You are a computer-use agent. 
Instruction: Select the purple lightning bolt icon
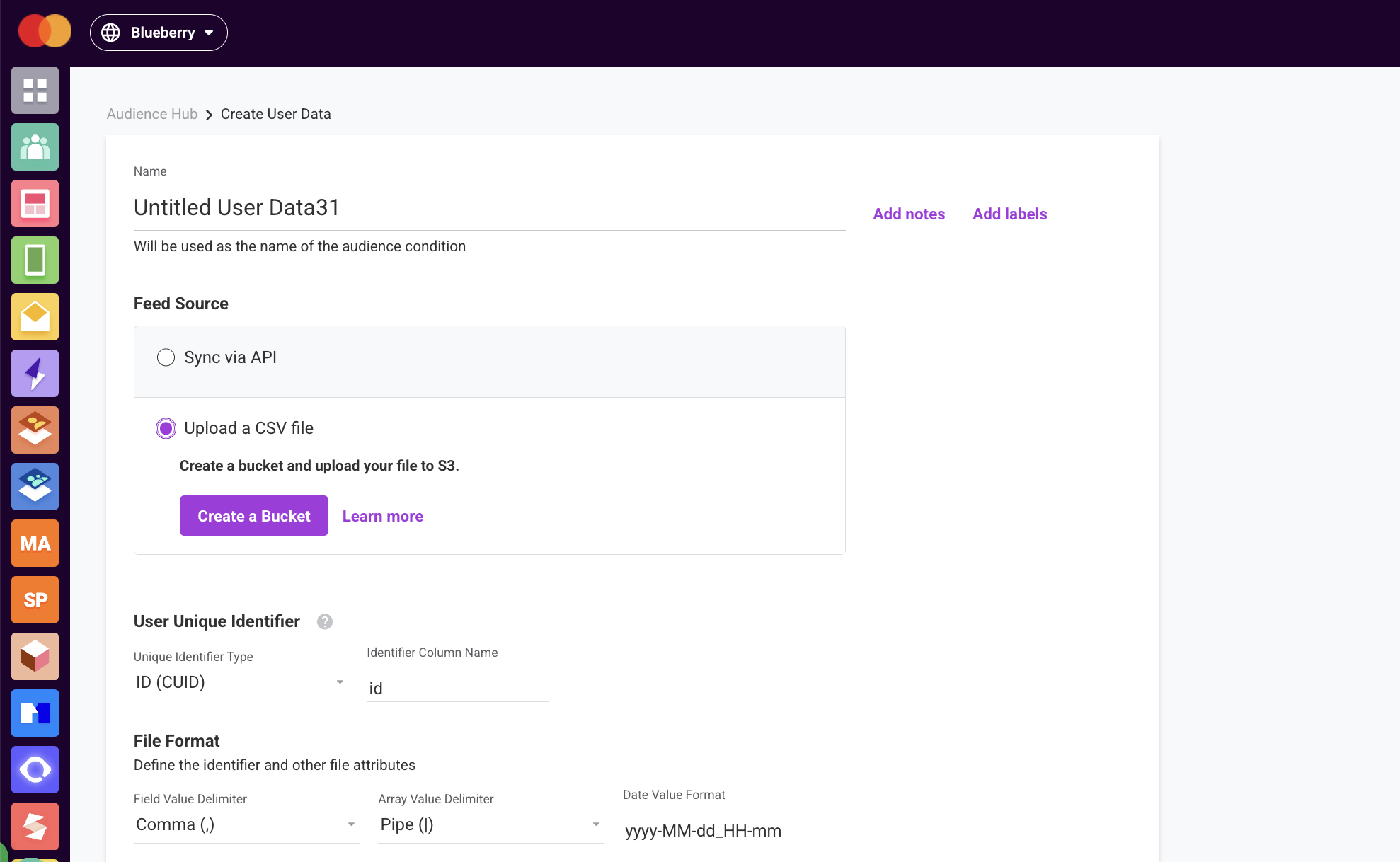[35, 374]
